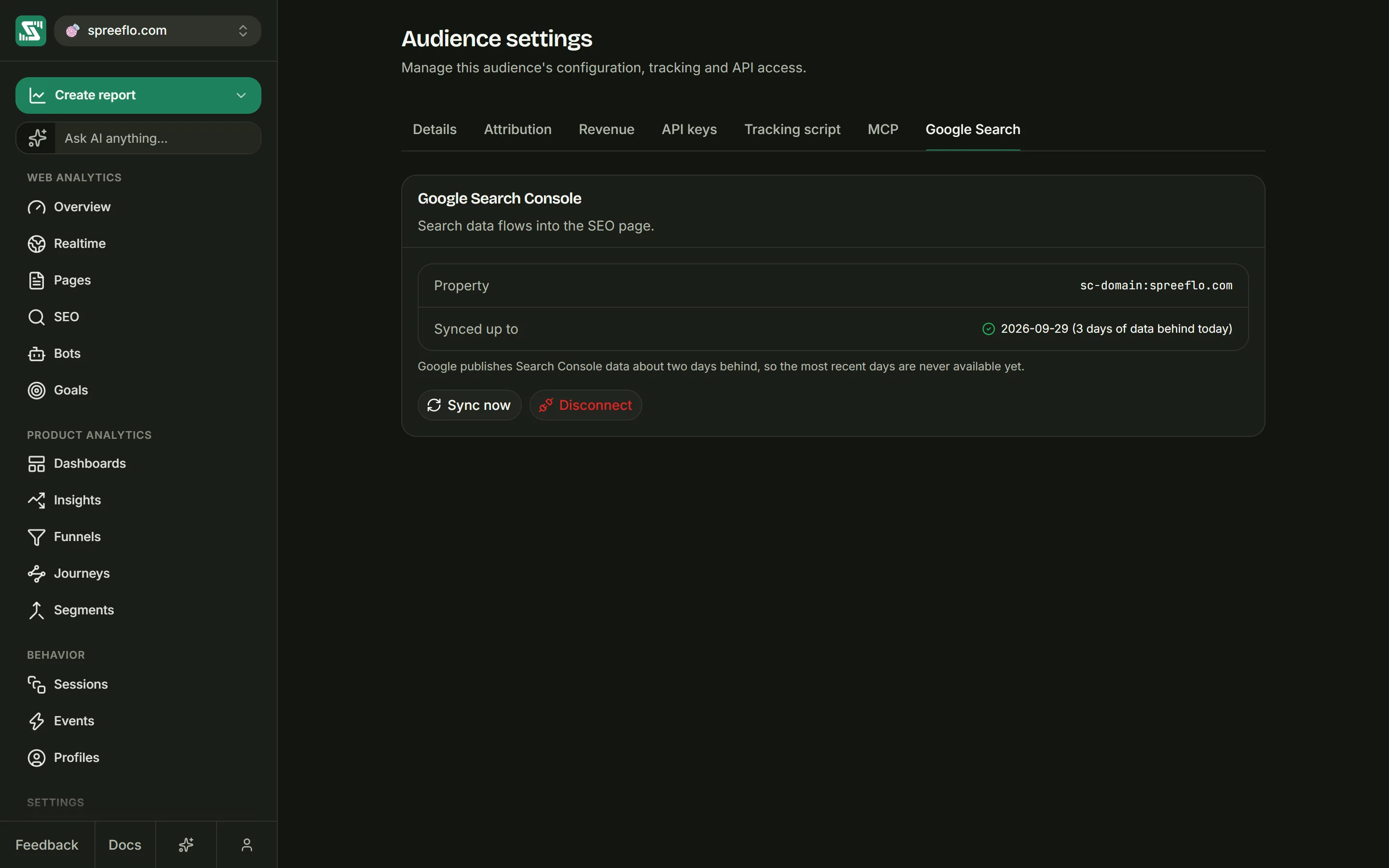Click the Spreeflo app logo icon
The image size is (1389, 868).
pyautogui.click(x=30, y=30)
